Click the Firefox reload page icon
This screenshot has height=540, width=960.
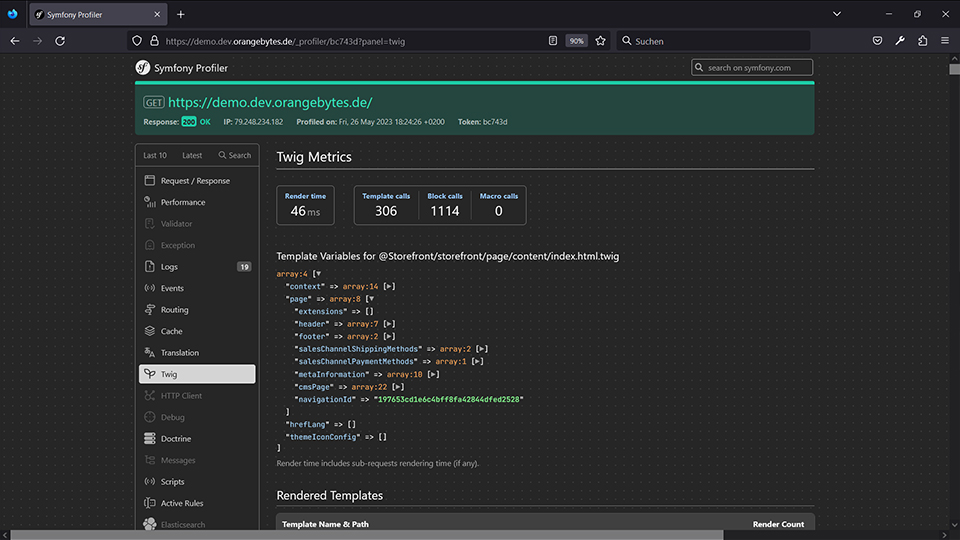click(60, 41)
